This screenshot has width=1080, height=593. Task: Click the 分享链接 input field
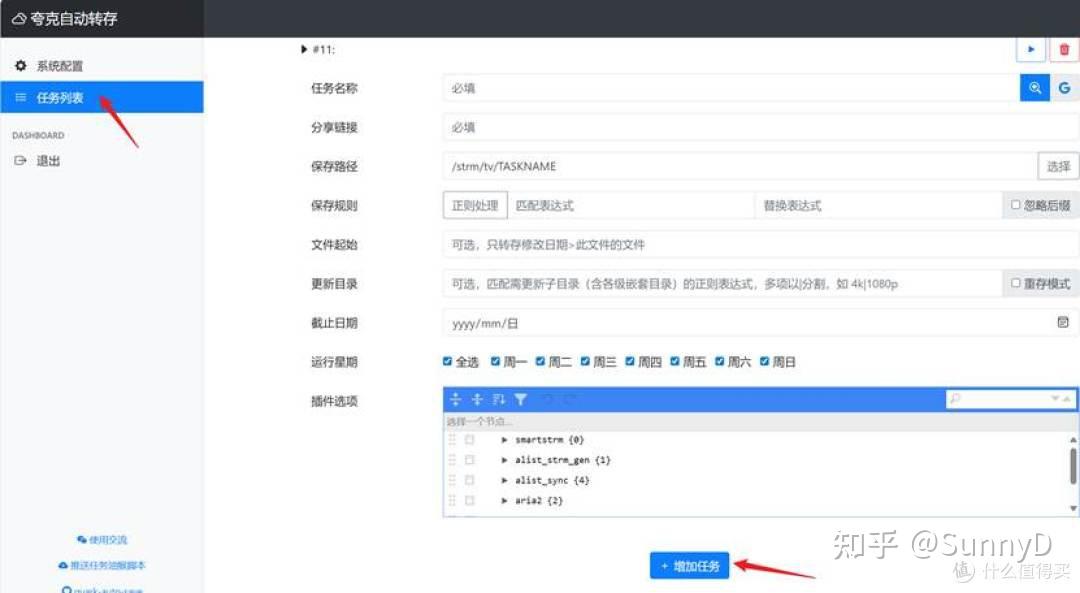[700, 127]
